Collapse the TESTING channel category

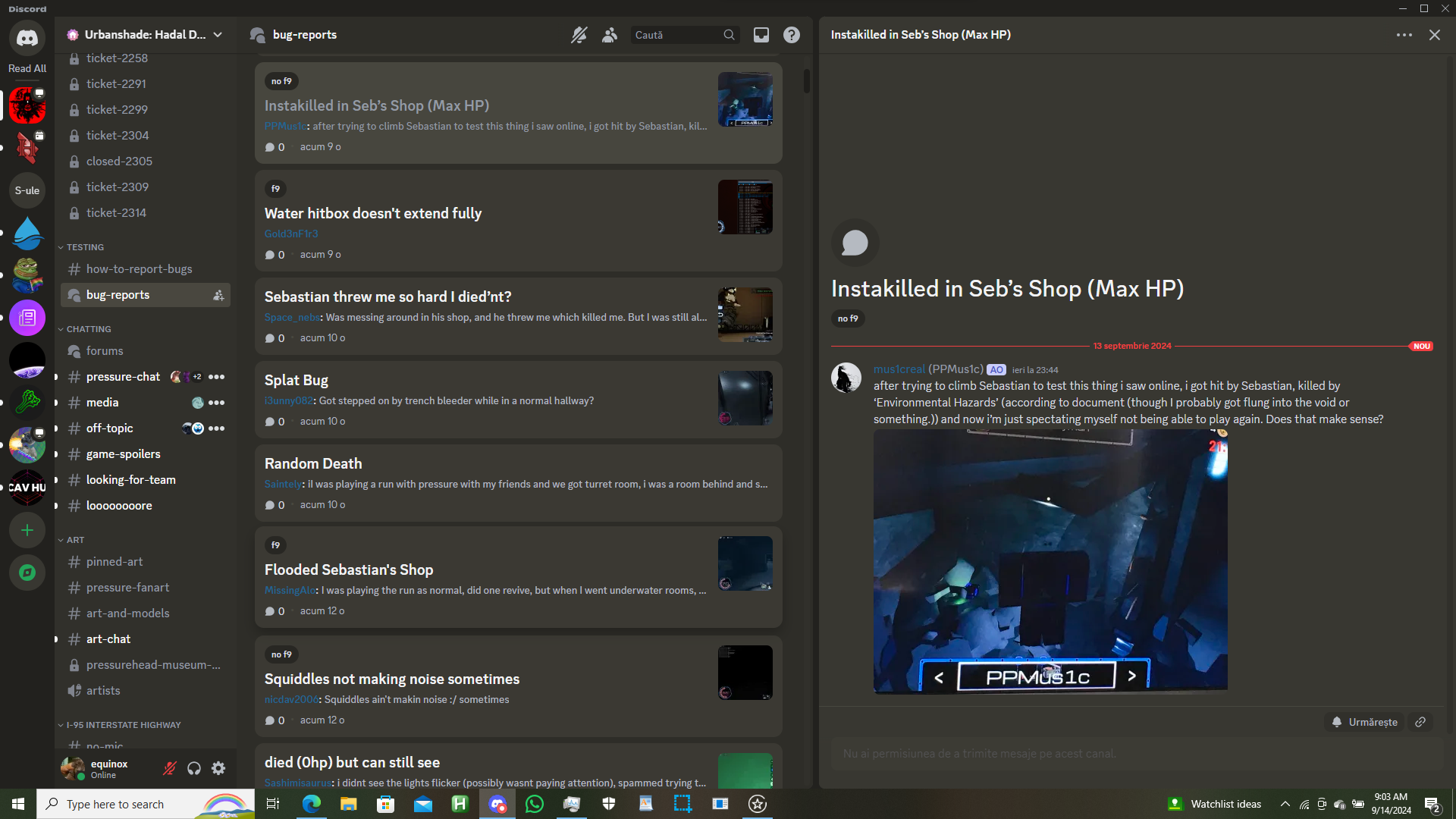click(84, 247)
